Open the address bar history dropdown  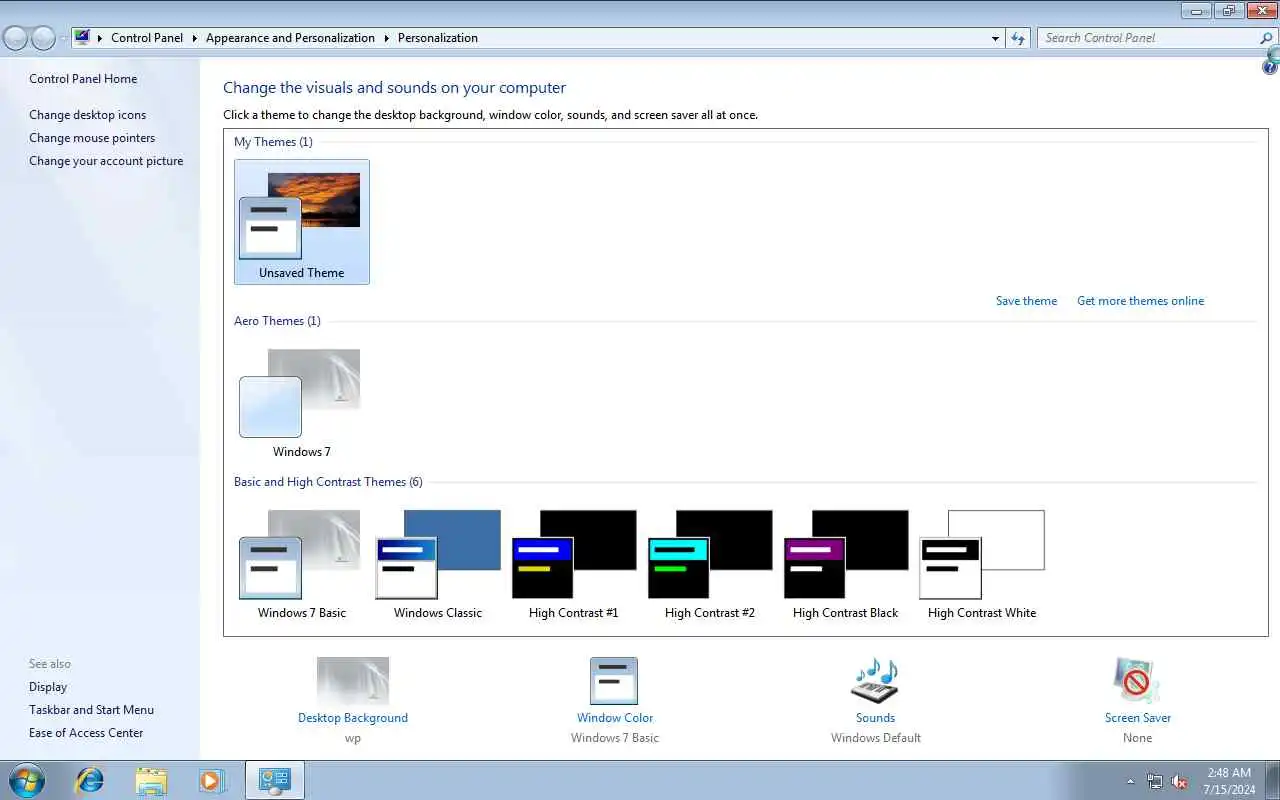click(x=995, y=38)
